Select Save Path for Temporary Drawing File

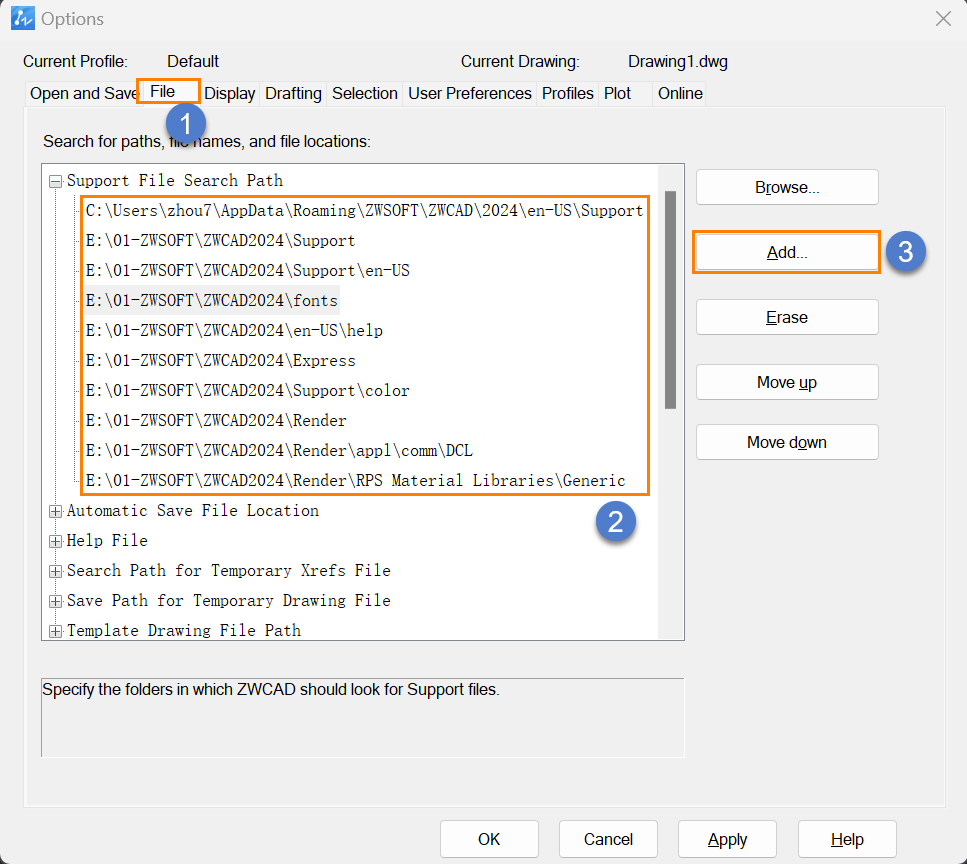pos(229,601)
